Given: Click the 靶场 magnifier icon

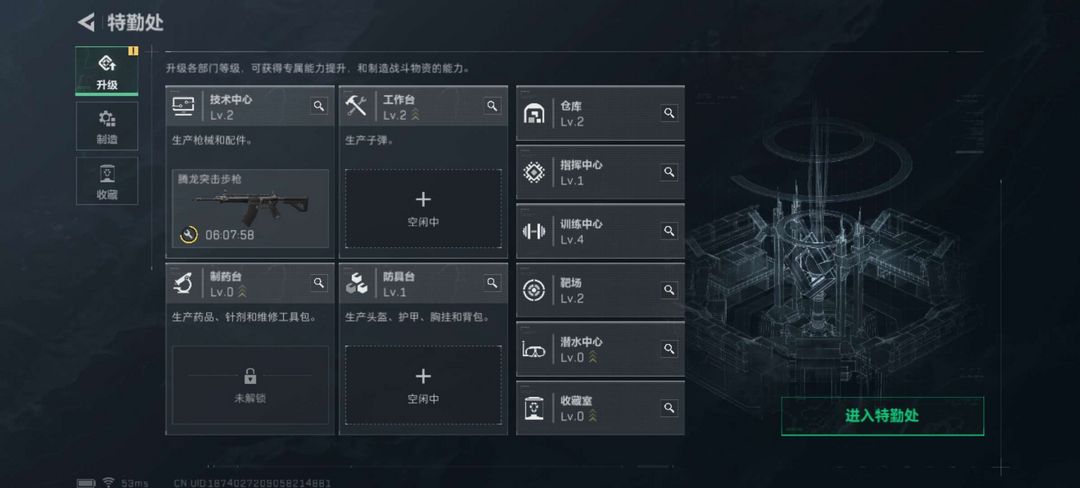Looking at the screenshot, I should click(669, 290).
